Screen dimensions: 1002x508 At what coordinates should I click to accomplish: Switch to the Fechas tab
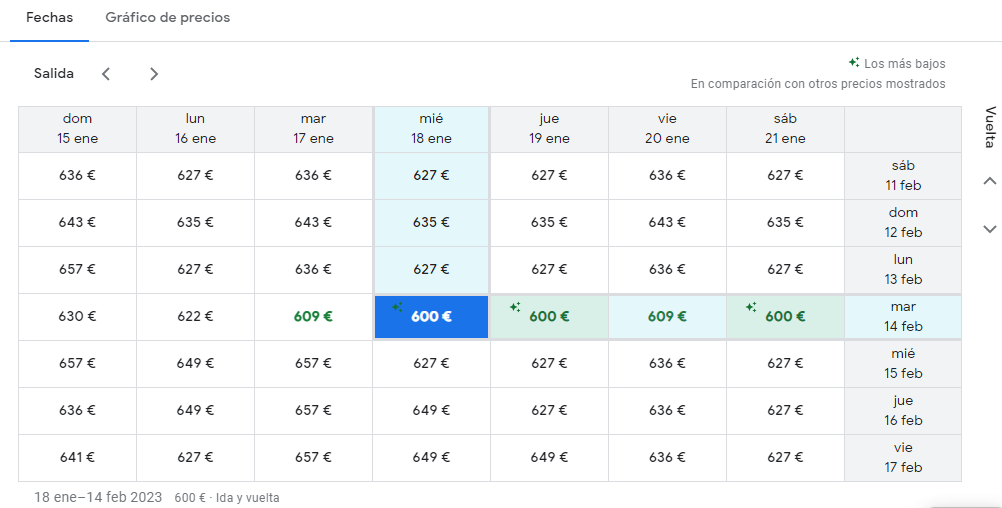(49, 18)
